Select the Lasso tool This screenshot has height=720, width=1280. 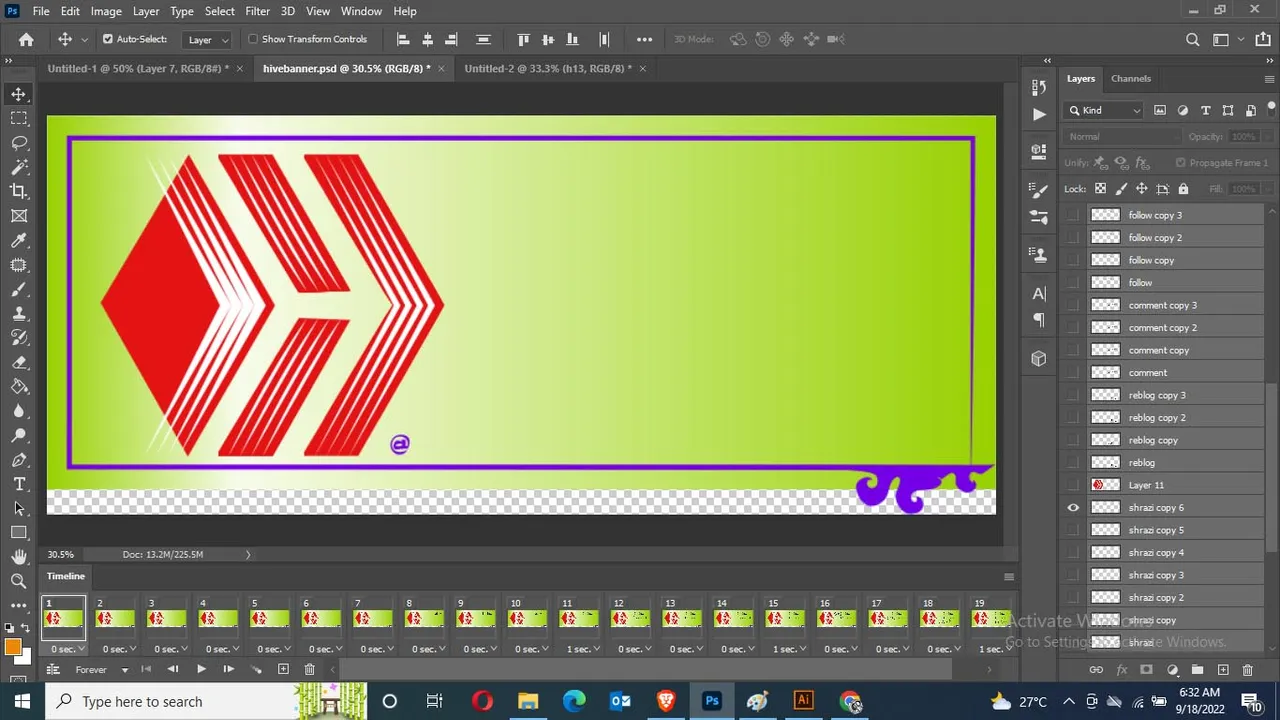point(19,143)
